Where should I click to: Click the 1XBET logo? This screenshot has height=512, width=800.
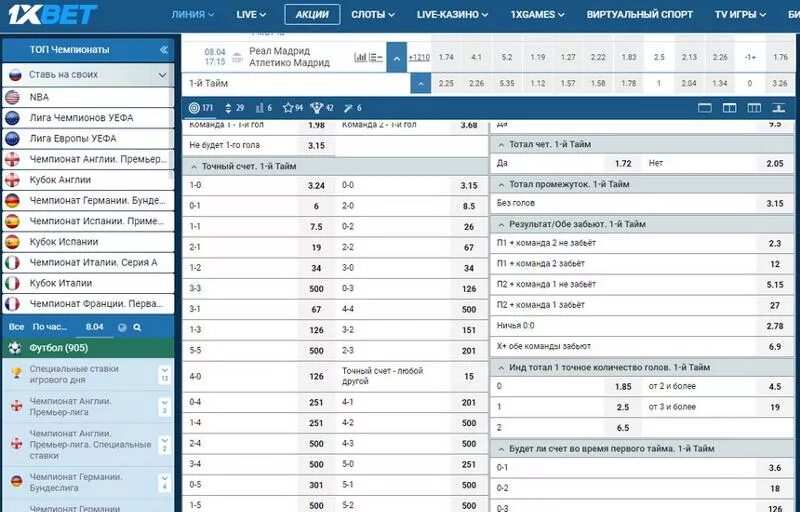[x=53, y=14]
